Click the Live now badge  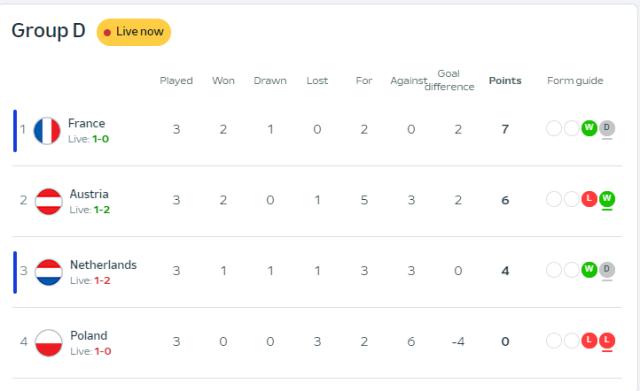point(134,32)
